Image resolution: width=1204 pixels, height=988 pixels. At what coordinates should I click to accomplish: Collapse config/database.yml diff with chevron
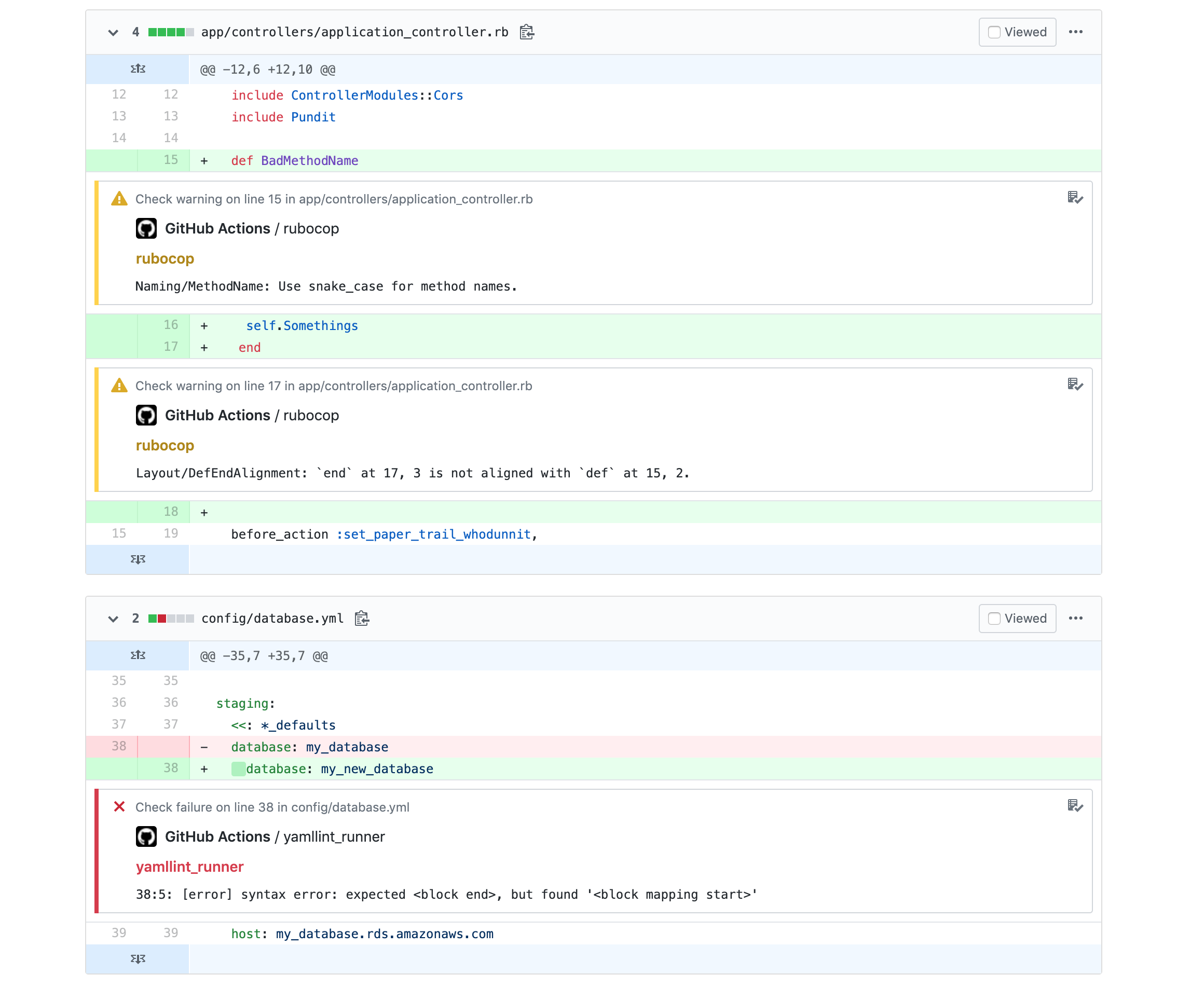pyautogui.click(x=113, y=619)
